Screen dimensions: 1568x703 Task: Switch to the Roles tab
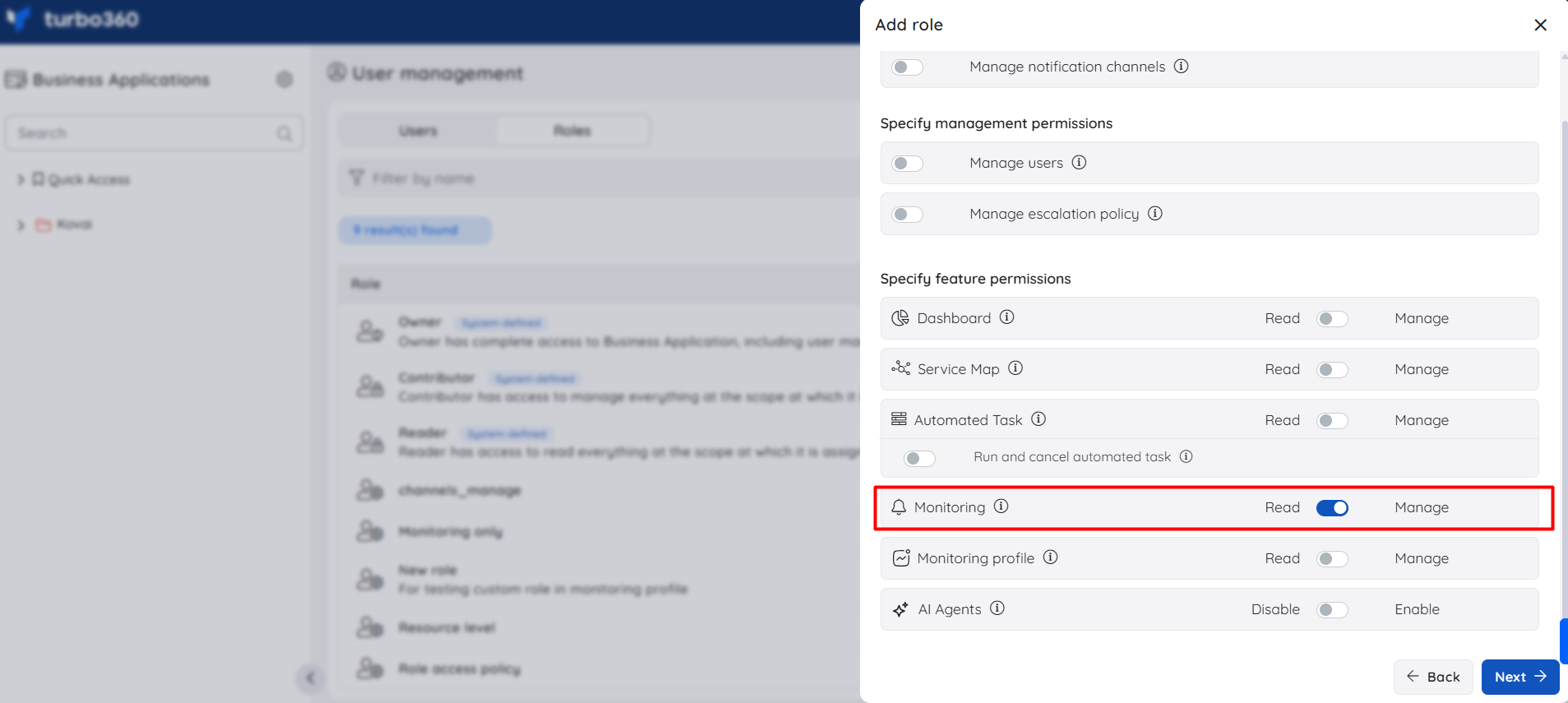pyautogui.click(x=572, y=131)
